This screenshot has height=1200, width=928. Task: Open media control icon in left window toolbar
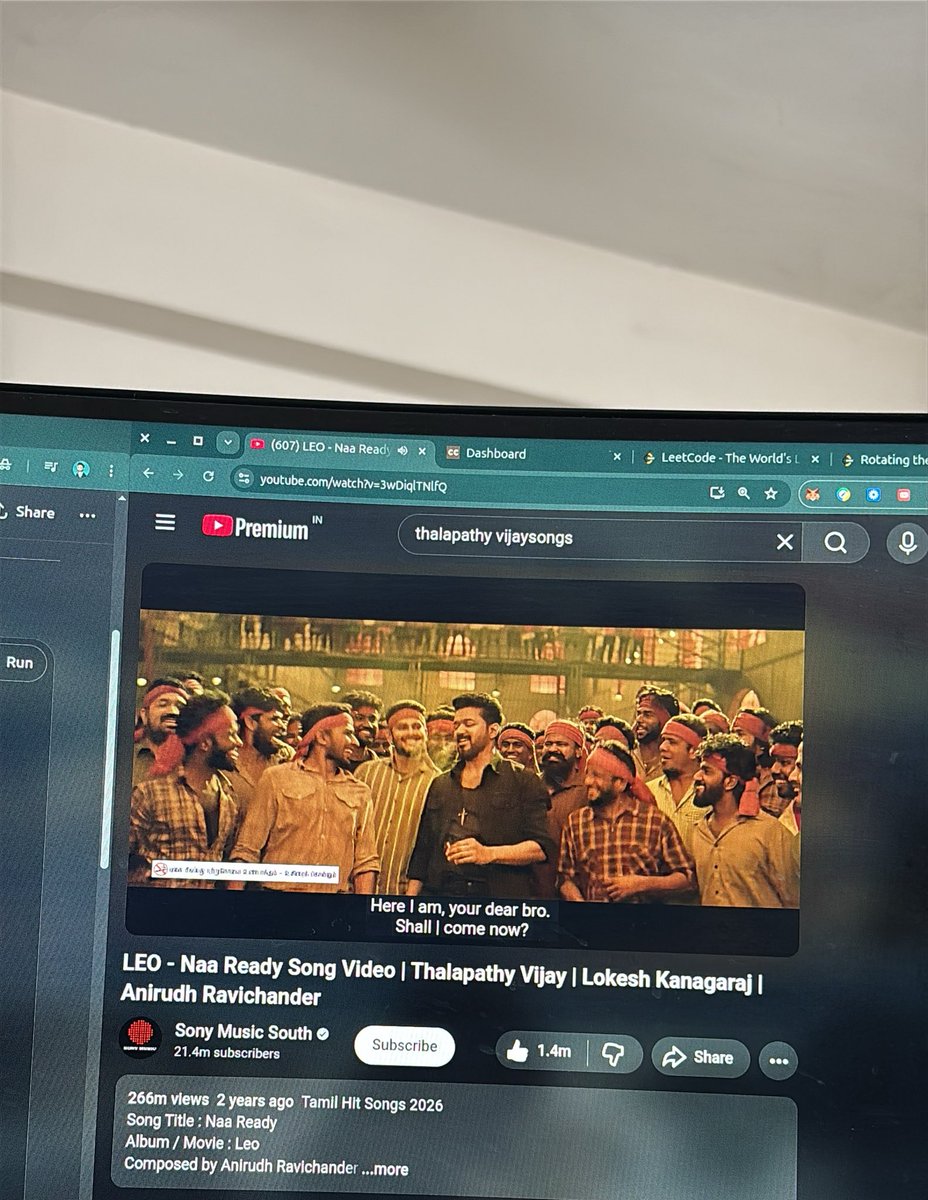51,467
